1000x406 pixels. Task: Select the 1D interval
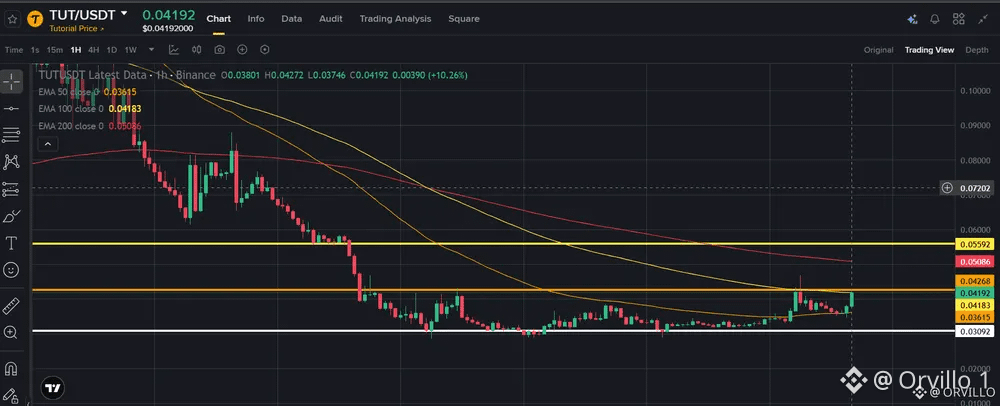pyautogui.click(x=112, y=50)
